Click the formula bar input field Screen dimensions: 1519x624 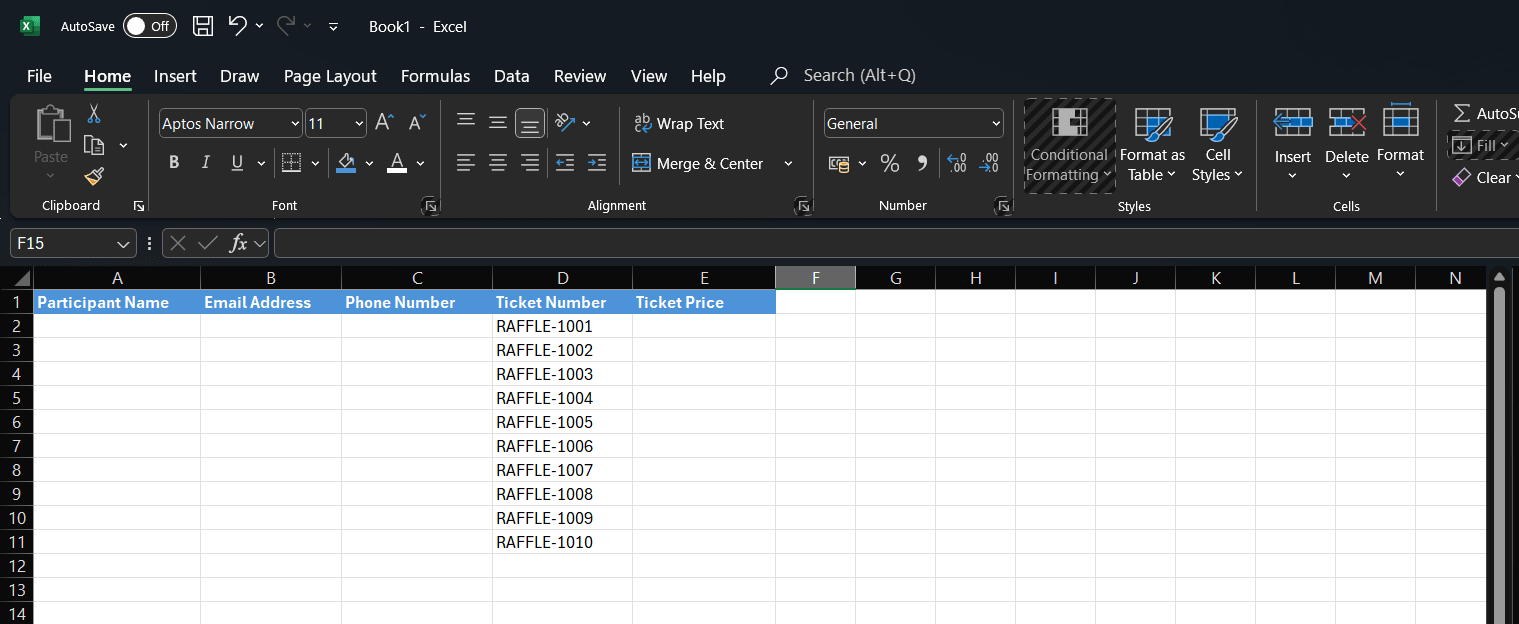click(896, 243)
